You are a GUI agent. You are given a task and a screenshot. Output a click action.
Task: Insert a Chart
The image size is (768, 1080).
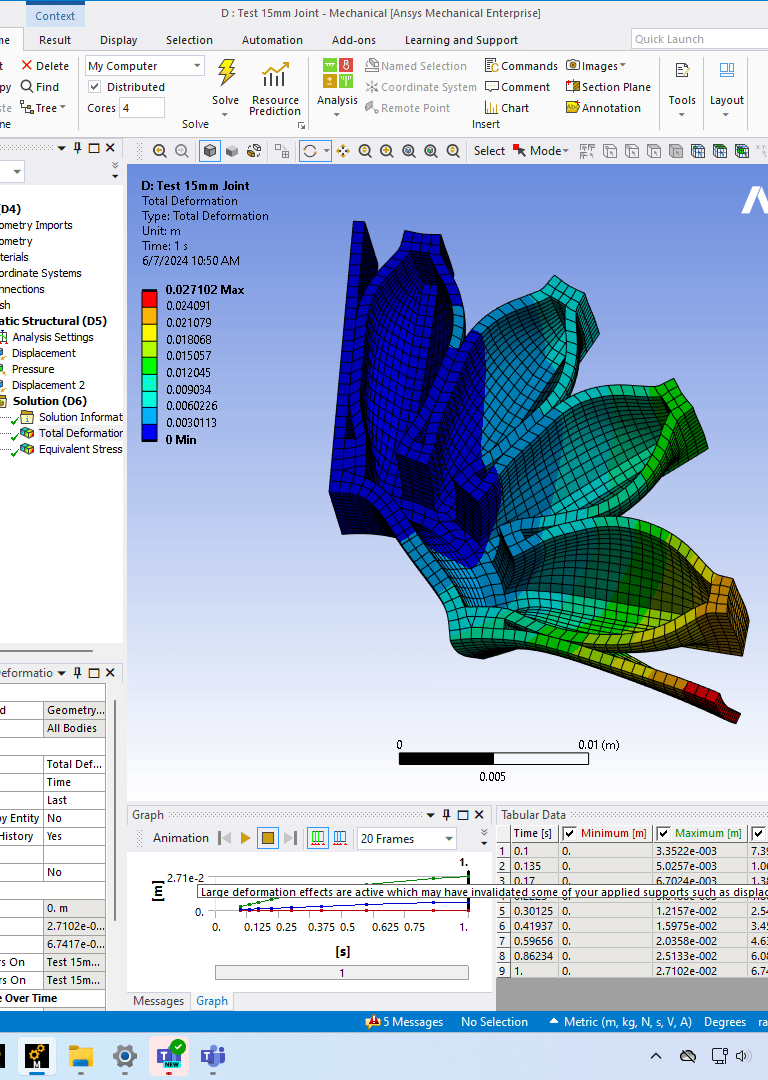(507, 108)
